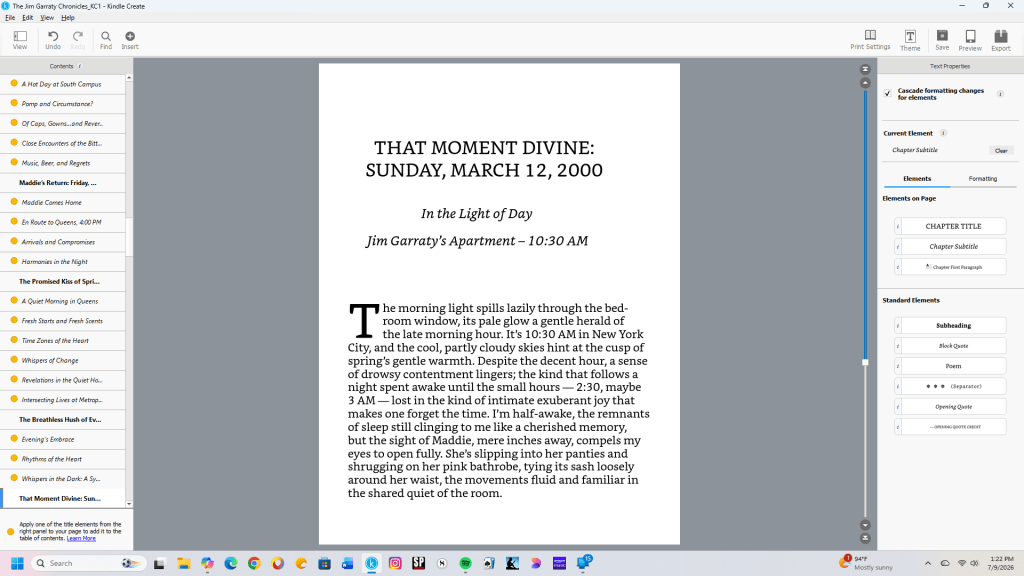Apply the Opening Quote standard element

(953, 406)
